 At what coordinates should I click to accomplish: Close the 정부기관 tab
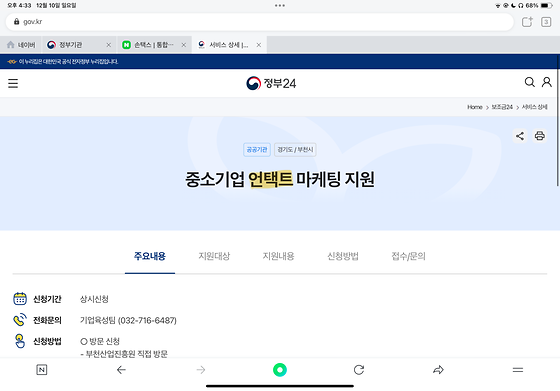coord(109,45)
